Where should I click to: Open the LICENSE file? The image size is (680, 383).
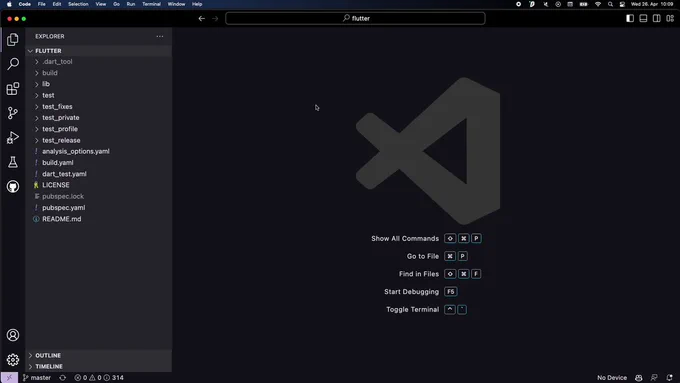[98, 185]
